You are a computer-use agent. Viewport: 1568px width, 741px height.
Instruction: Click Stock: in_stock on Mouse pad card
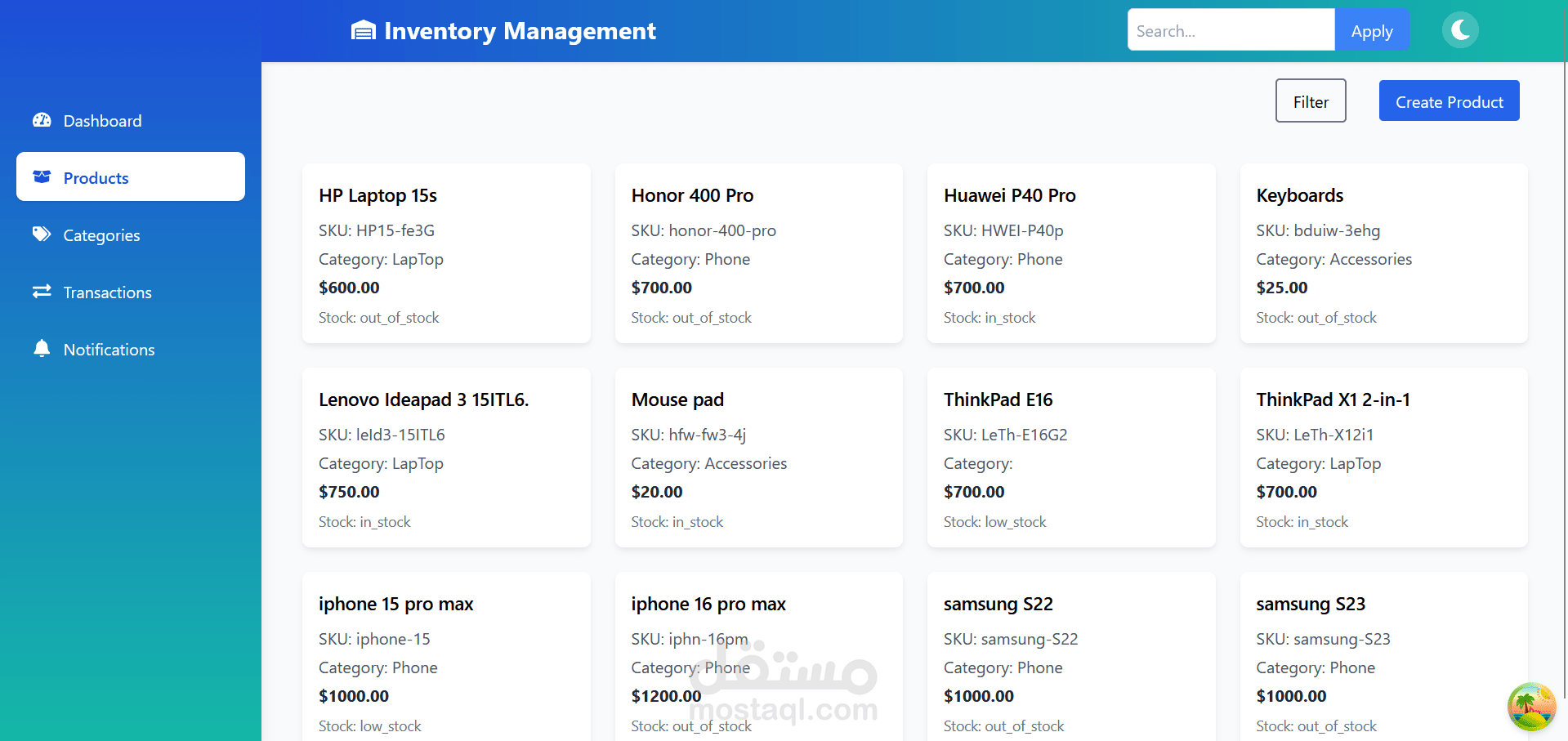point(677,522)
